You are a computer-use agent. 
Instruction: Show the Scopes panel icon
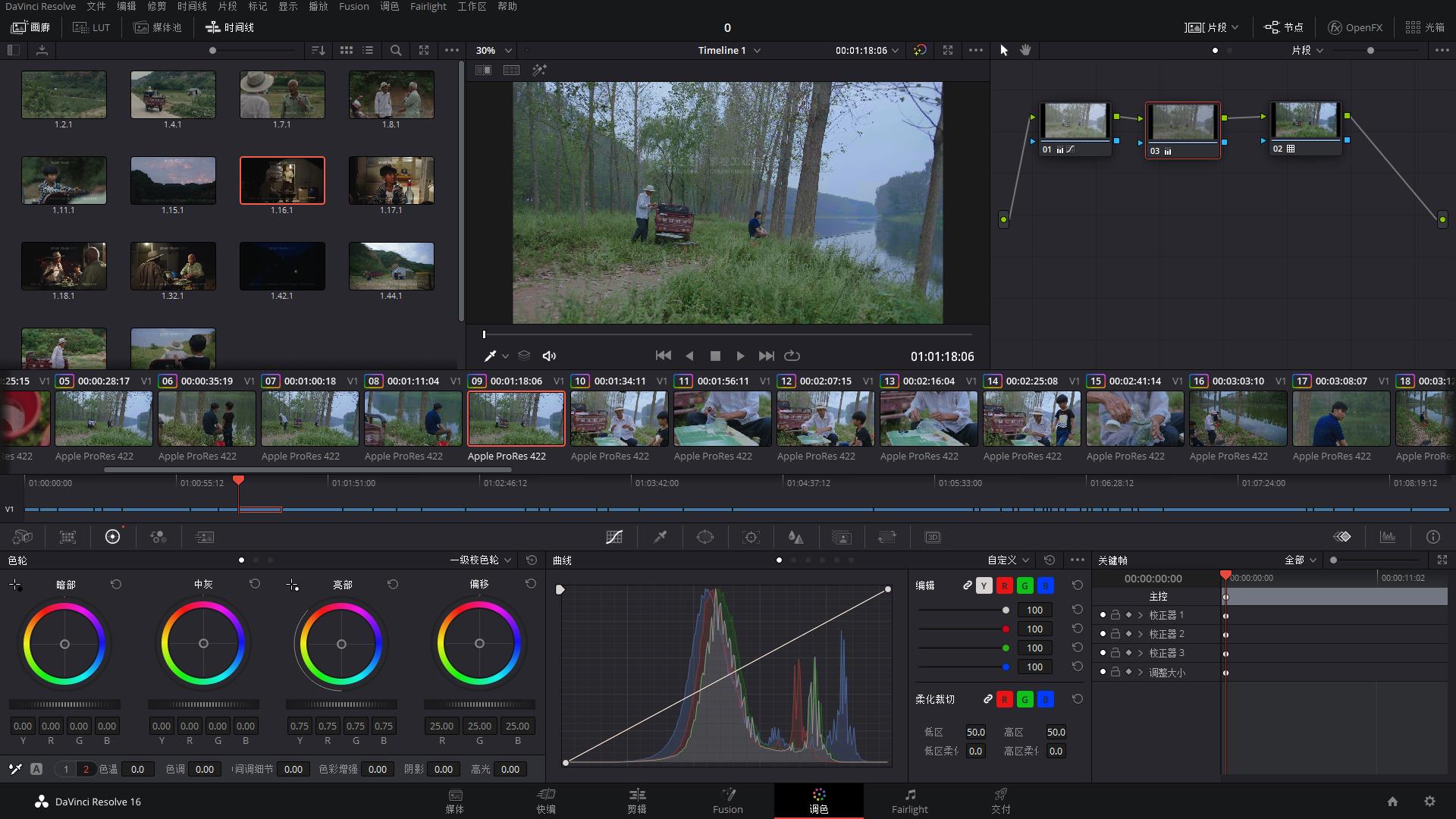[x=1388, y=537]
